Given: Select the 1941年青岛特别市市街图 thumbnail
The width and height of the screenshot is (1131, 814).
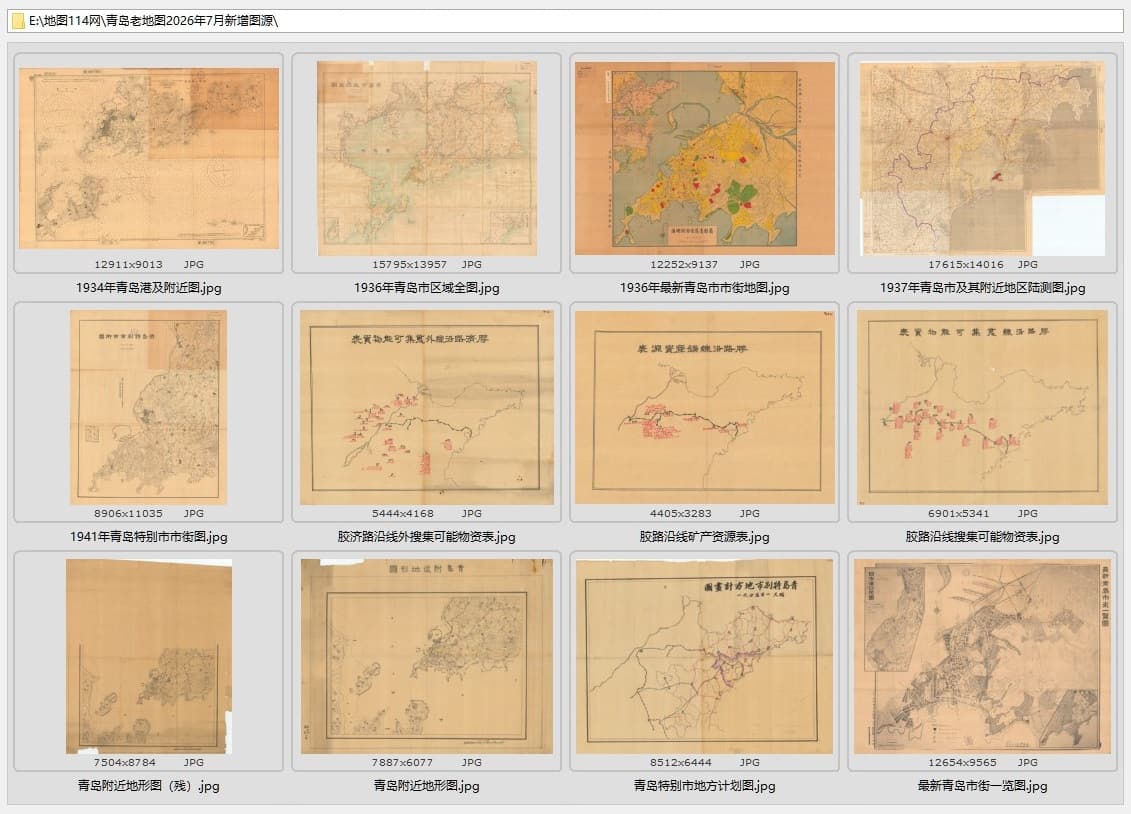Looking at the screenshot, I should point(149,407).
